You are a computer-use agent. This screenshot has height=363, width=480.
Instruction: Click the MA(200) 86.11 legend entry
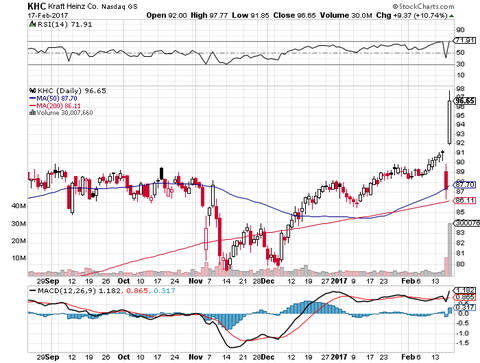(58, 106)
